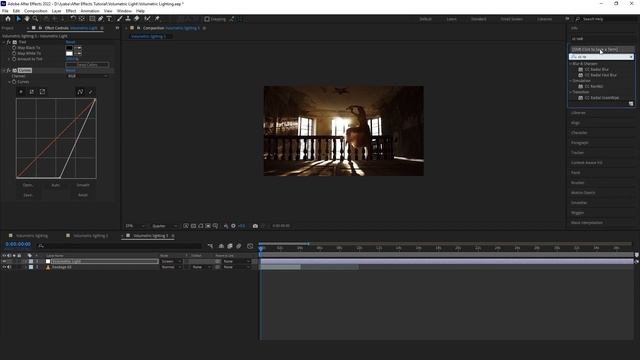Click the motion blur icon in the timeline
Screen dimensions: 640x360
pyautogui.click(x=239, y=246)
